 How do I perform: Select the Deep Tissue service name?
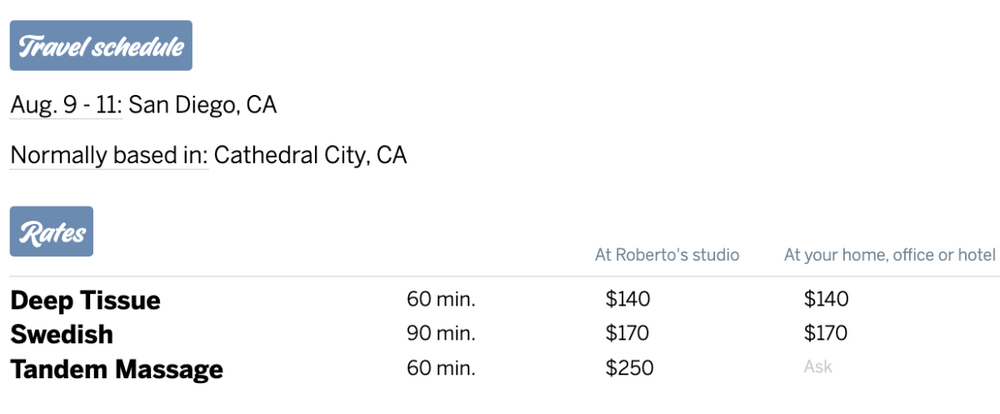click(x=85, y=300)
